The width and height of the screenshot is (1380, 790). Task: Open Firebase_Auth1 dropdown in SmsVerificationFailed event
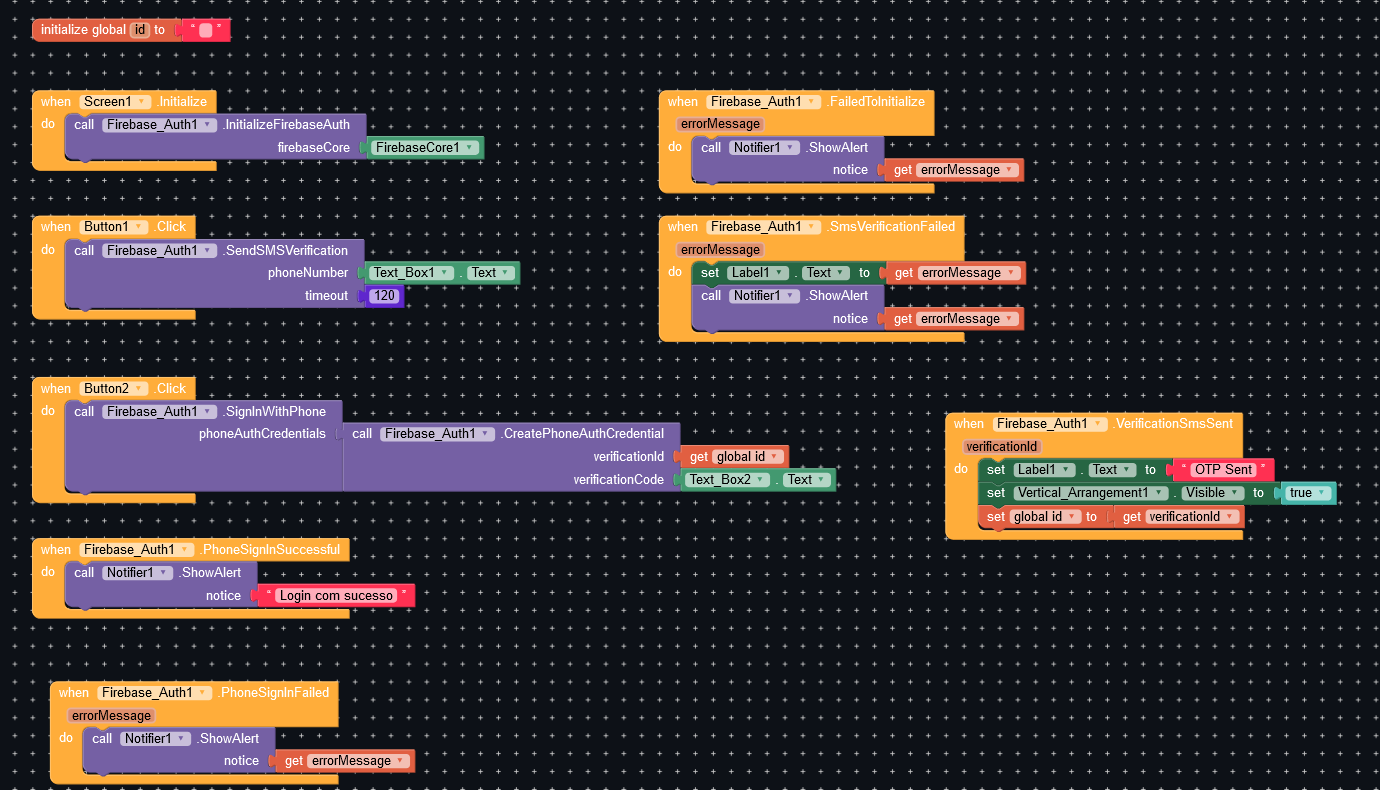[764, 227]
